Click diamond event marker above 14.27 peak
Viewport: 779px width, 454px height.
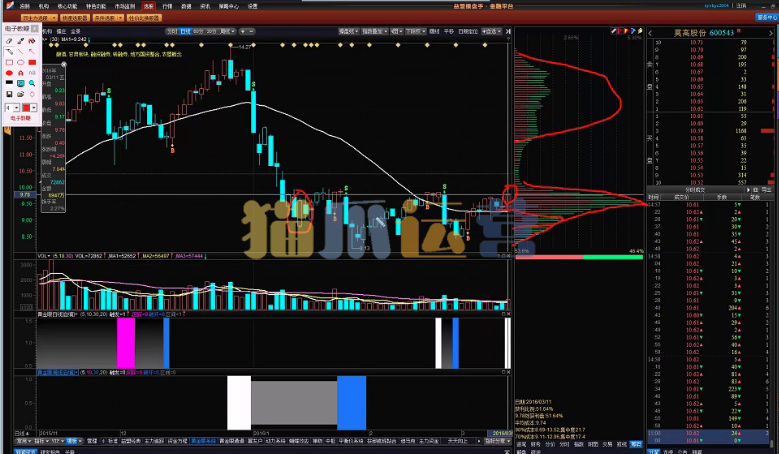(x=231, y=45)
